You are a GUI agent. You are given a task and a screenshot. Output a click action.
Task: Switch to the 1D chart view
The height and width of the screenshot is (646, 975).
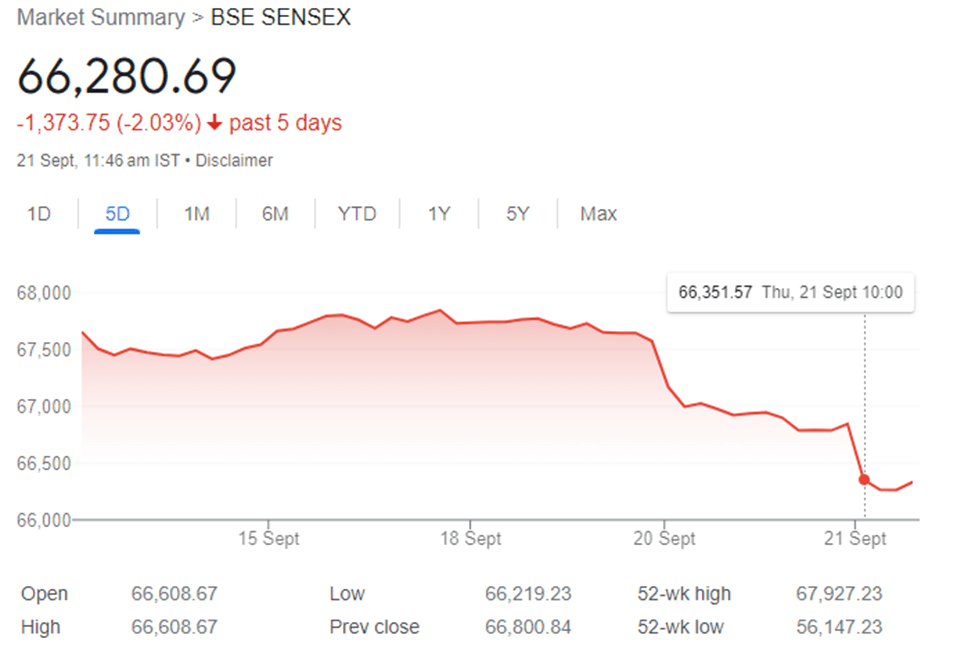[38, 213]
